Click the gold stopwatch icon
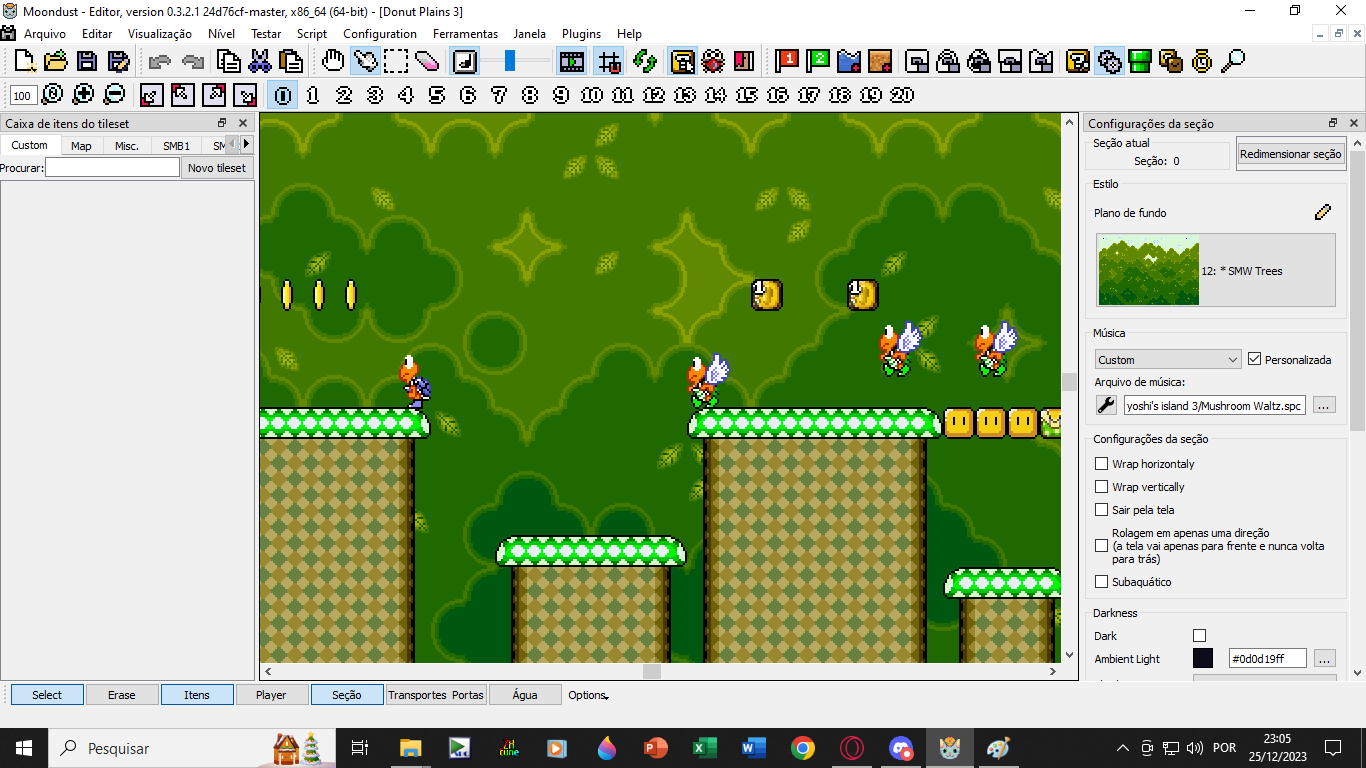 [1202, 61]
